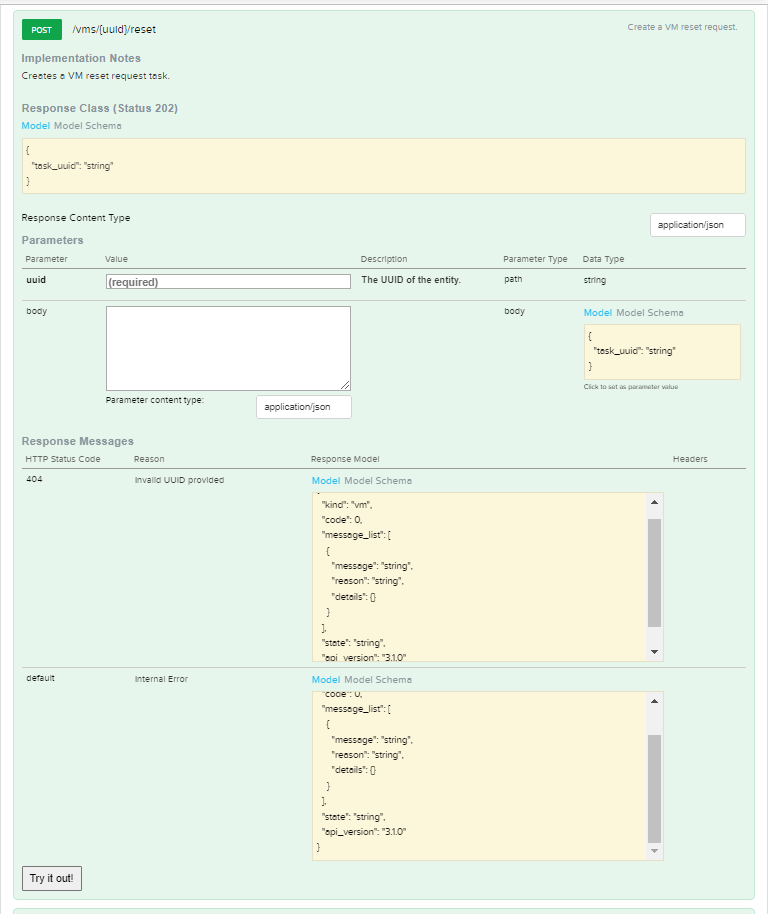Click the 404 response model scrollbar thumb
The height and width of the screenshot is (914, 768).
coord(654,572)
